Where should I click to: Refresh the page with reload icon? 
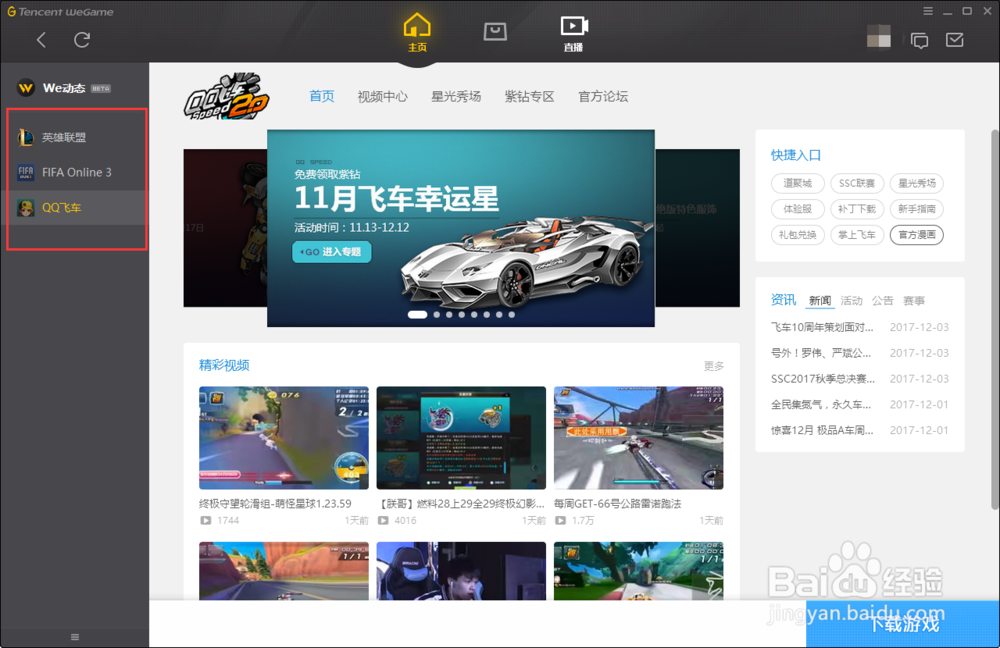tap(82, 40)
